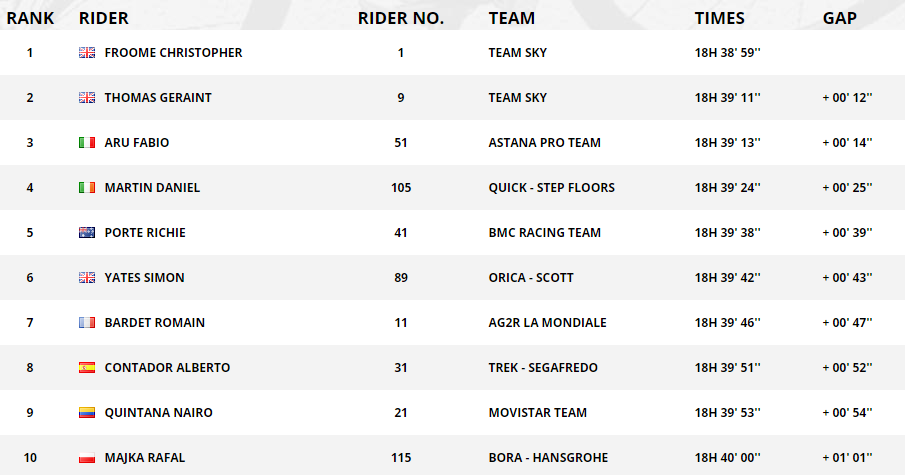Screen dimensions: 905x475
Task: Open team QUICK - STEP FLOORS
Action: click(551, 188)
